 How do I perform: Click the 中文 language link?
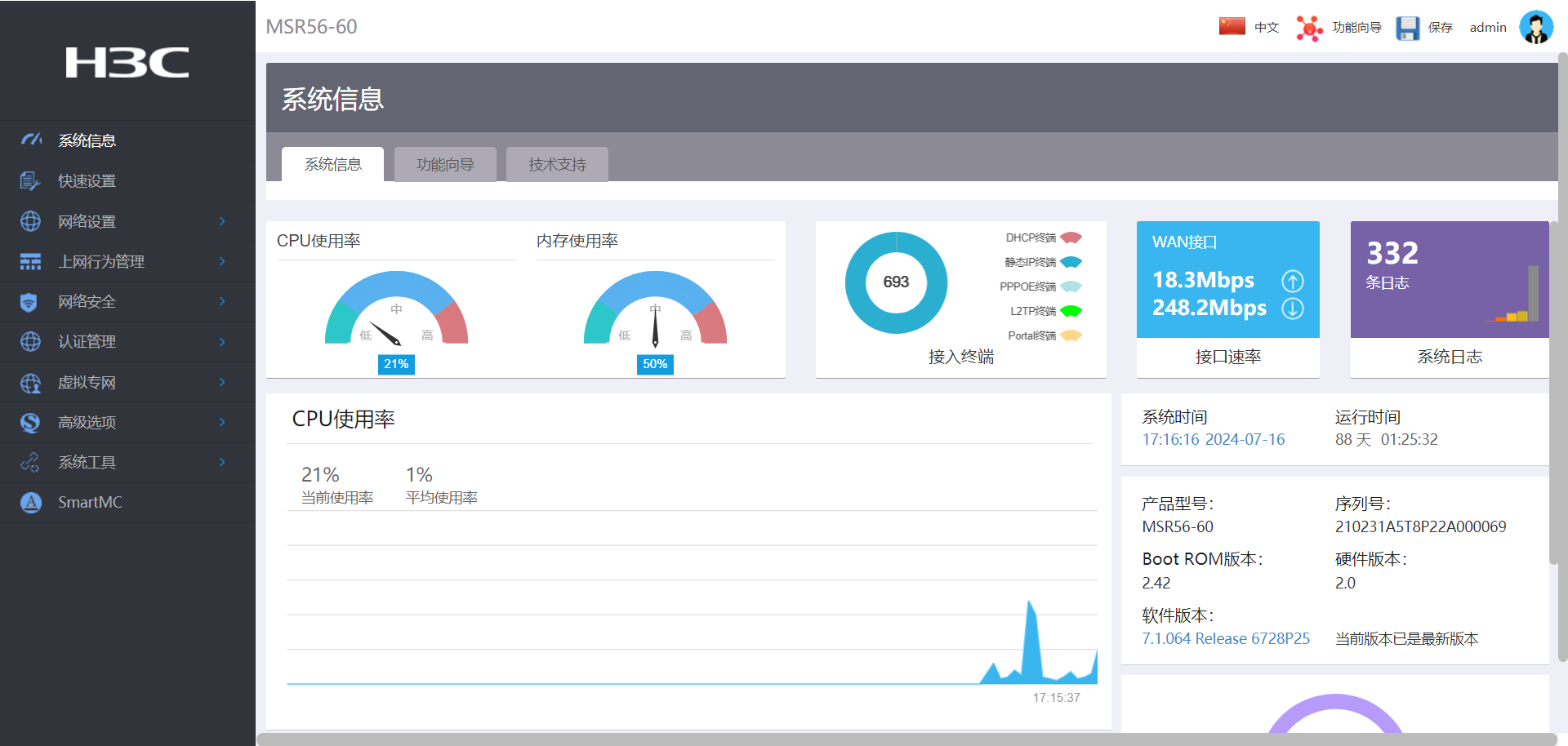tap(1267, 28)
